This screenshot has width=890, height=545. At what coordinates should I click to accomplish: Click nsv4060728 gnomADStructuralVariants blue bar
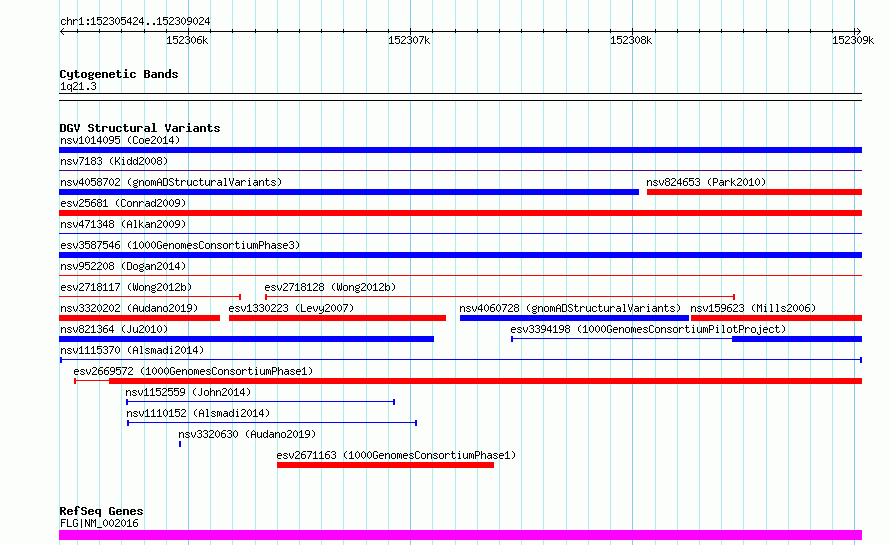tap(574, 318)
